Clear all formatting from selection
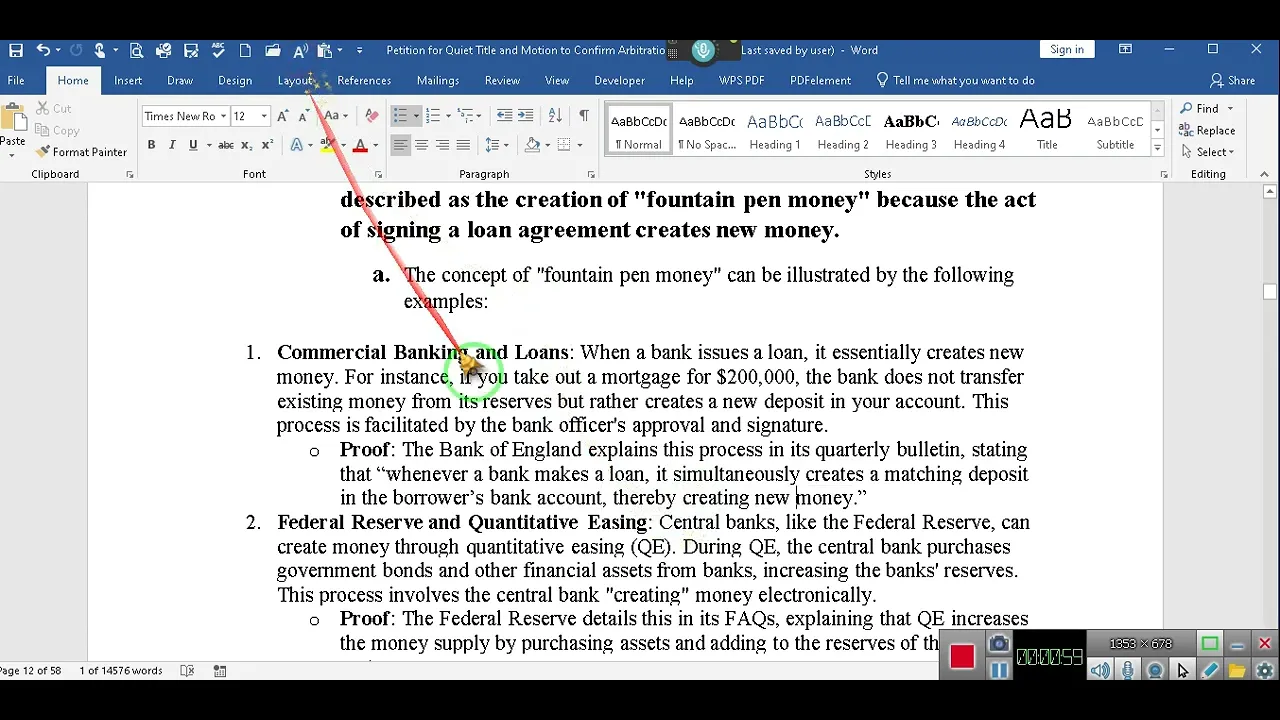Image resolution: width=1280 pixels, height=720 pixels. coord(372,116)
